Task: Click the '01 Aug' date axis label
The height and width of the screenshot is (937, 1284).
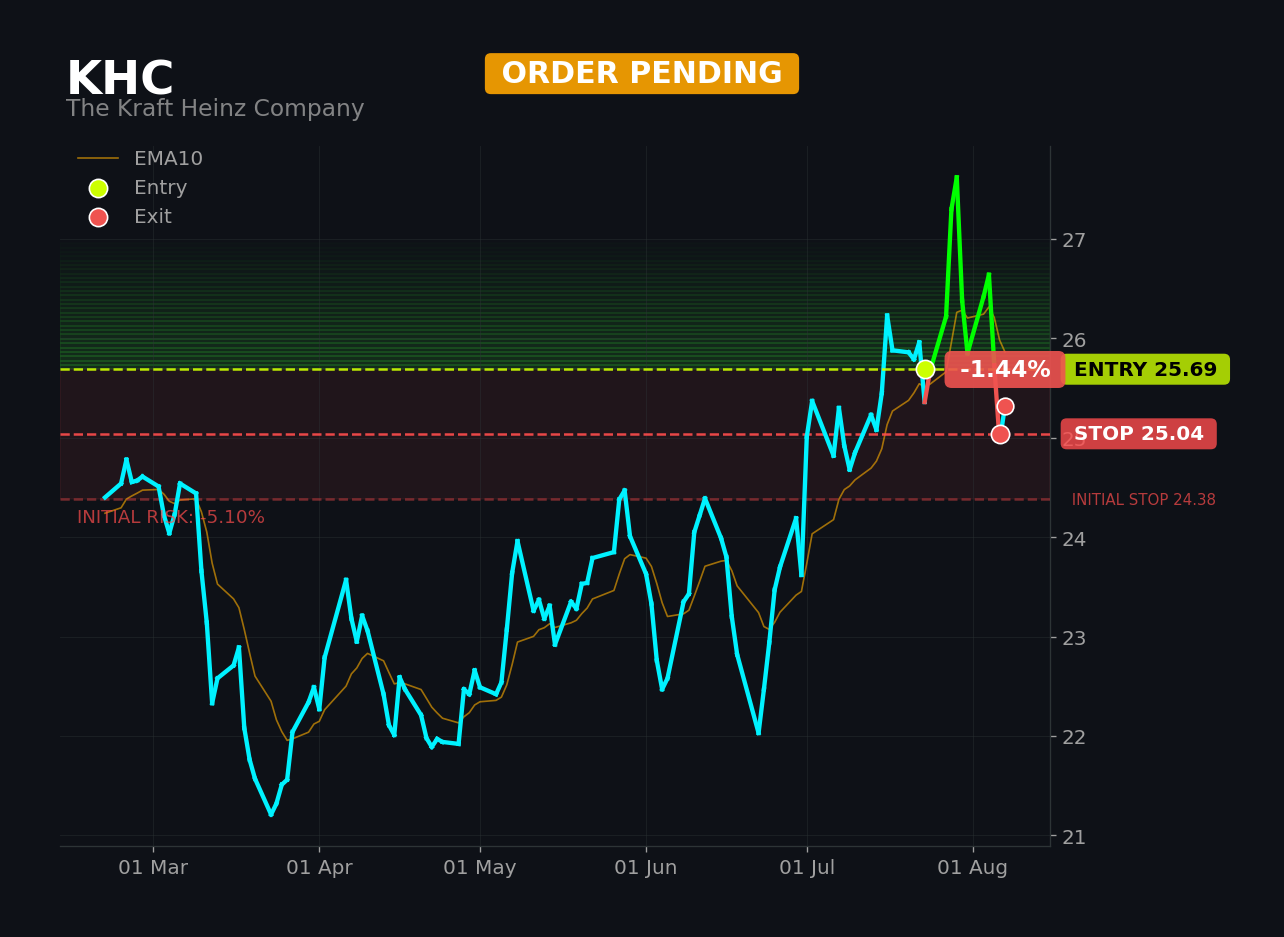Action: tap(973, 868)
